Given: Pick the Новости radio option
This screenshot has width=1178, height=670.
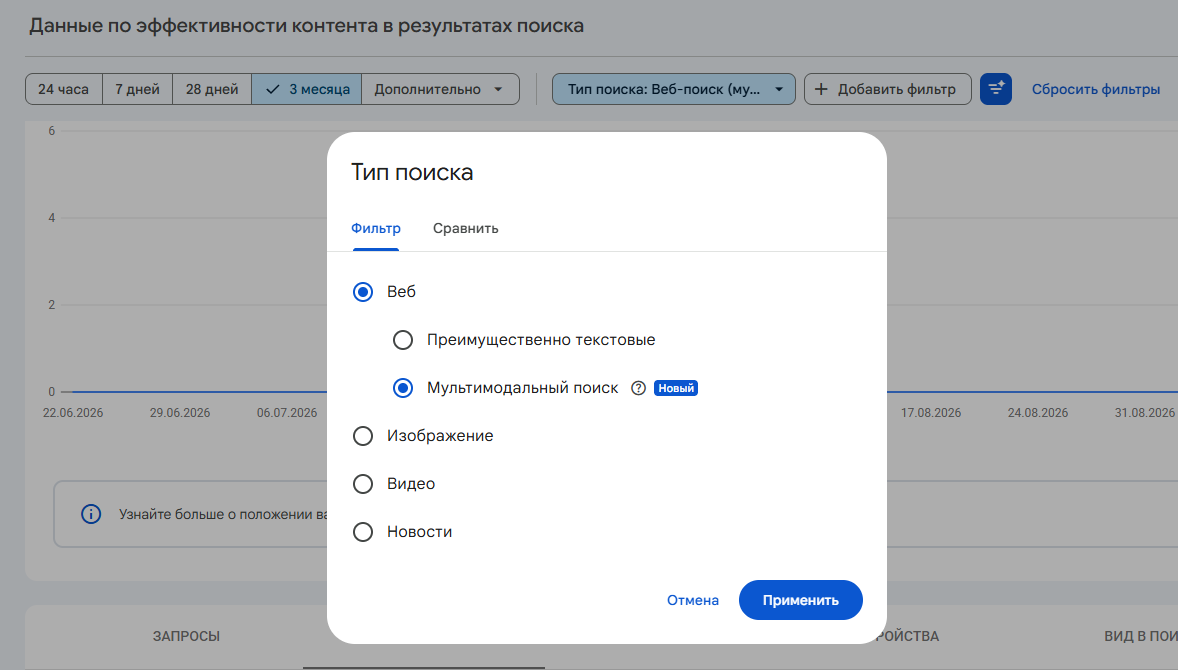Looking at the screenshot, I should [363, 533].
